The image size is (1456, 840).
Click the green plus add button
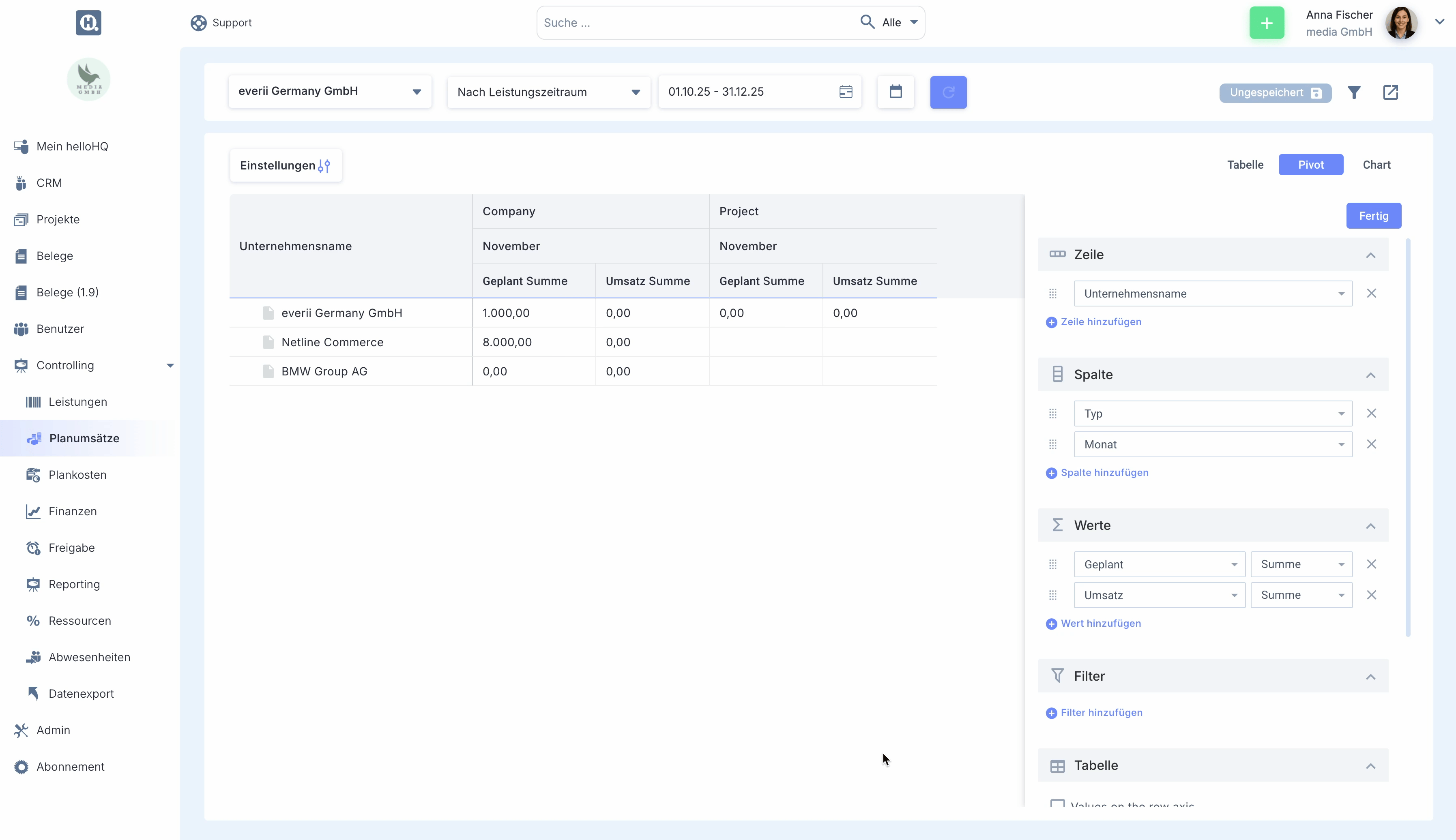coord(1266,23)
